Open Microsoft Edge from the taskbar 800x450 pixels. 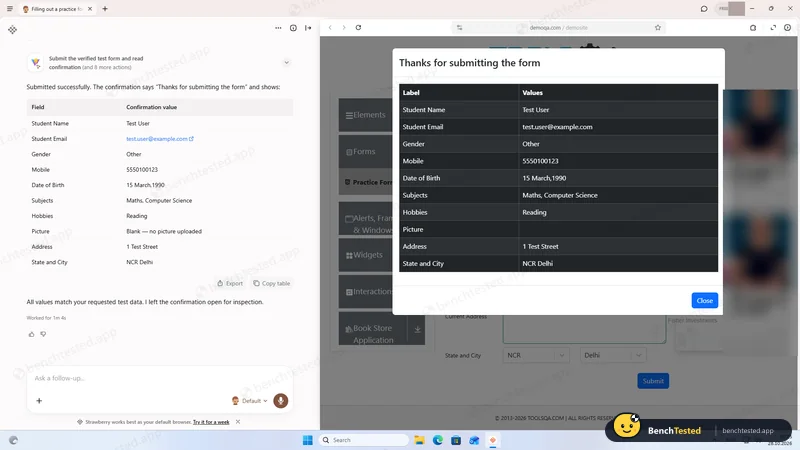(x=438, y=440)
